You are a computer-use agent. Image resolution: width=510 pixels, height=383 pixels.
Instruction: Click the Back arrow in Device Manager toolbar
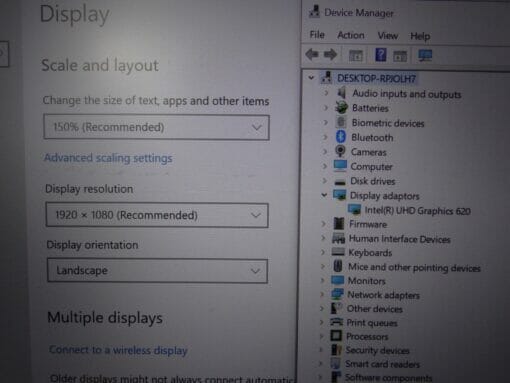pos(312,54)
